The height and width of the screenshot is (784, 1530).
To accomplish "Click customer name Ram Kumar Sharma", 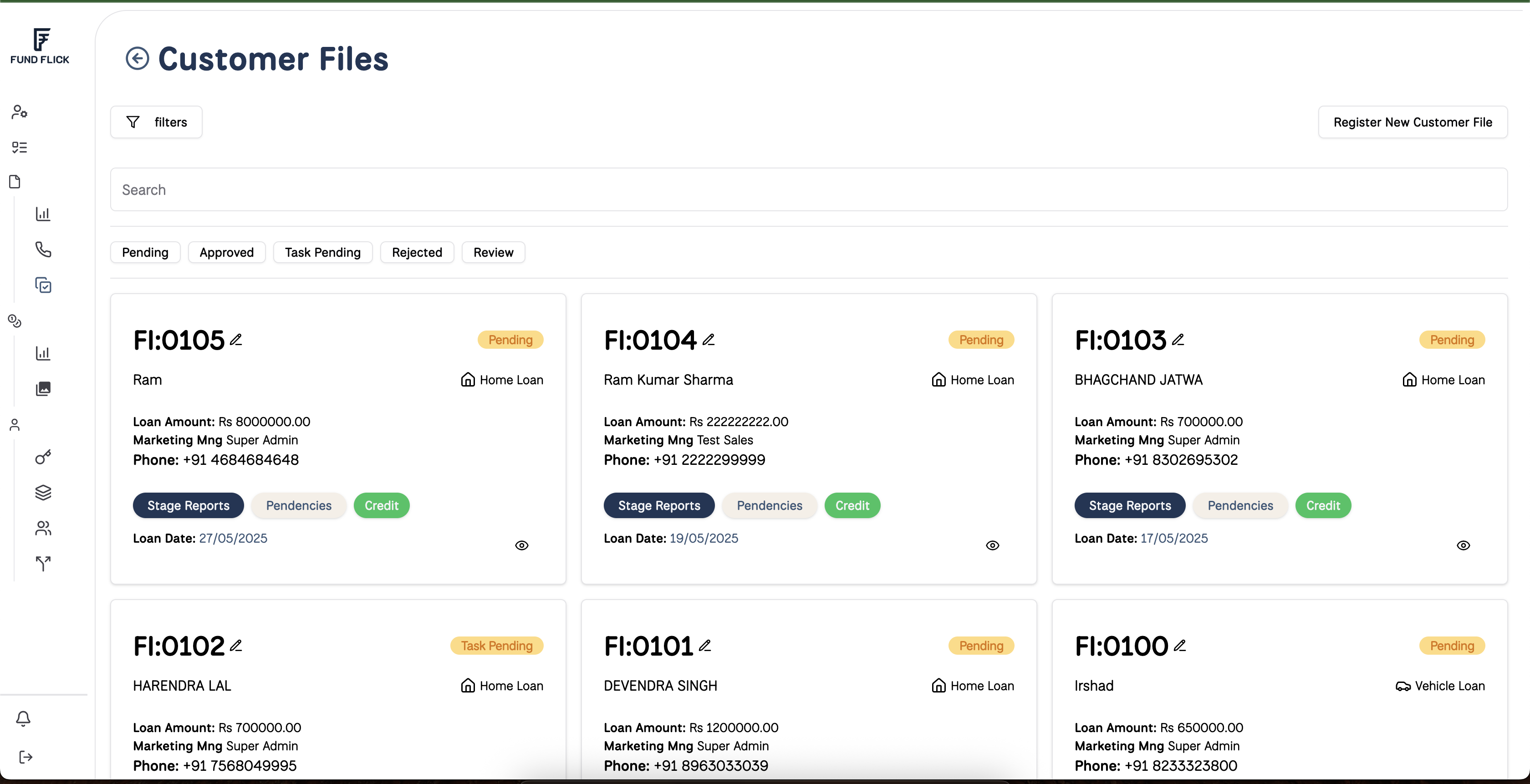I will 668,380.
